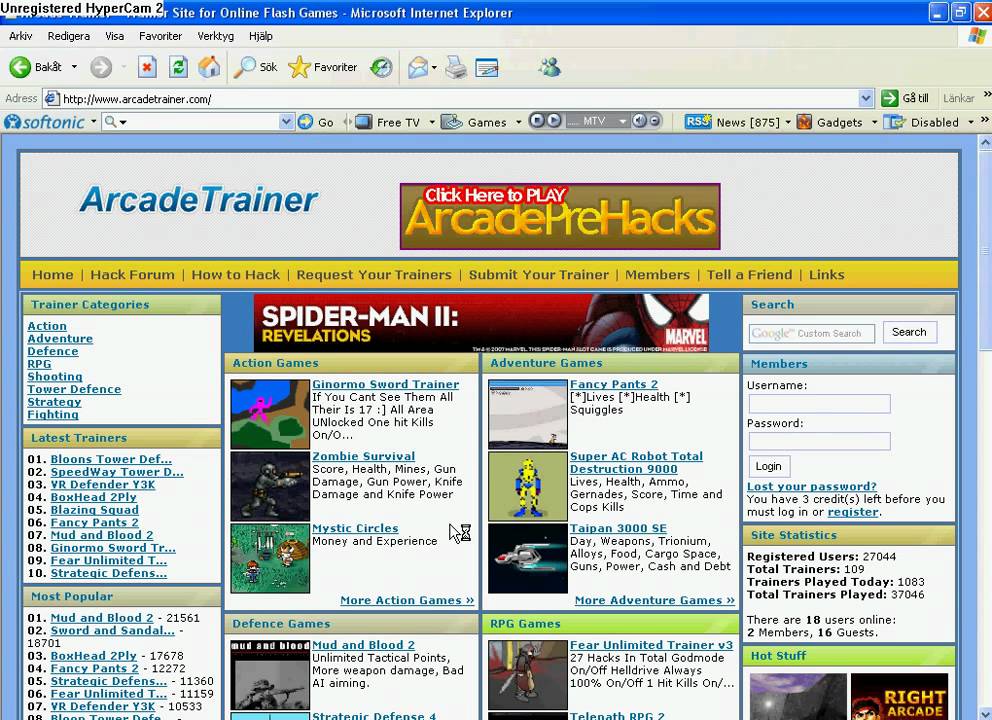Viewport: 992px width, 720px height.
Task: Click More Action Games link
Action: (x=407, y=600)
